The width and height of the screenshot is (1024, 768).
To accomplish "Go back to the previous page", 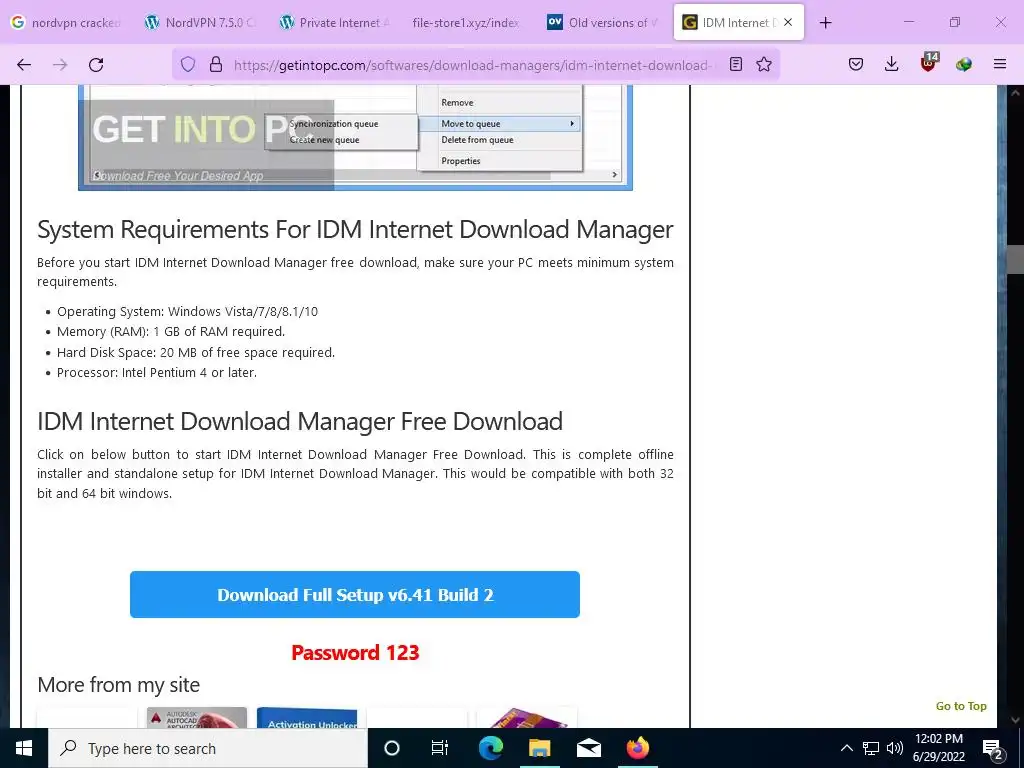I will (x=24, y=64).
